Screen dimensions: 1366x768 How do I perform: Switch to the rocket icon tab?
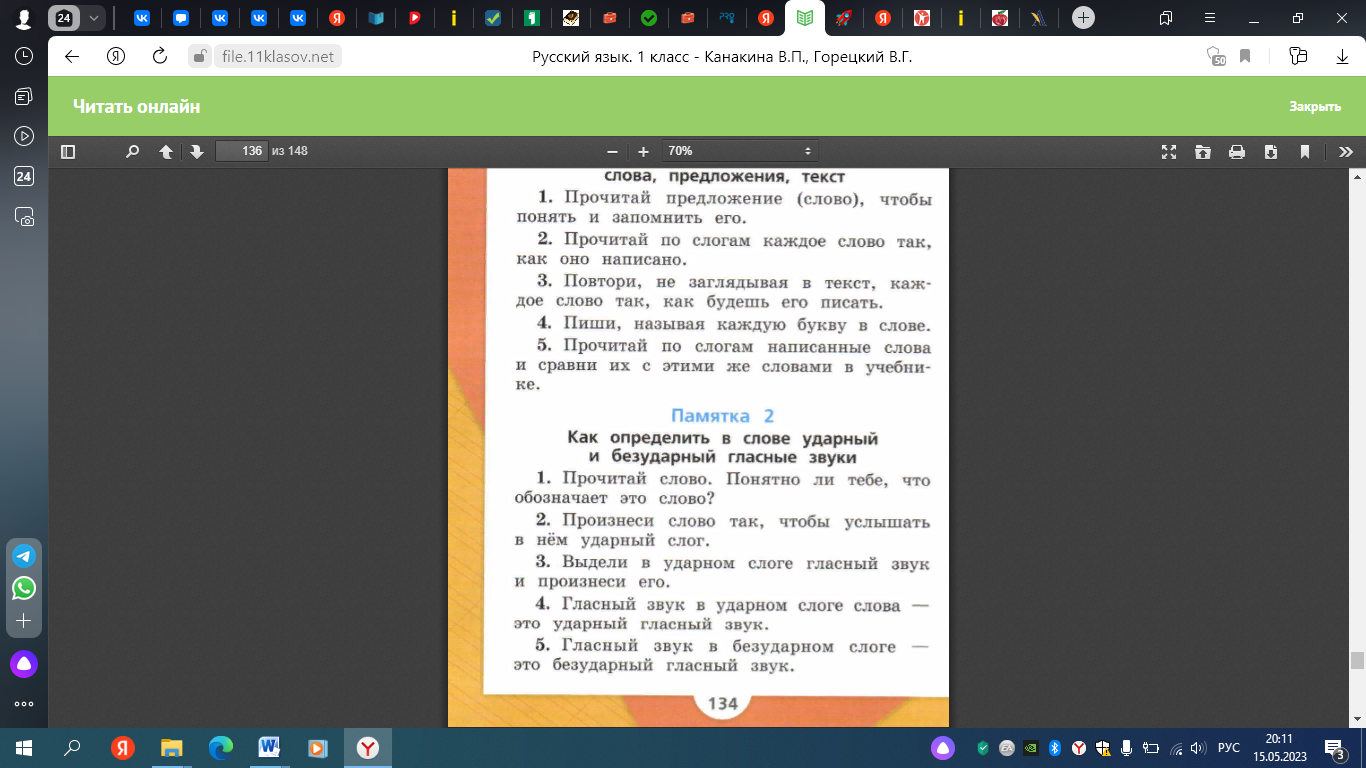click(x=843, y=18)
